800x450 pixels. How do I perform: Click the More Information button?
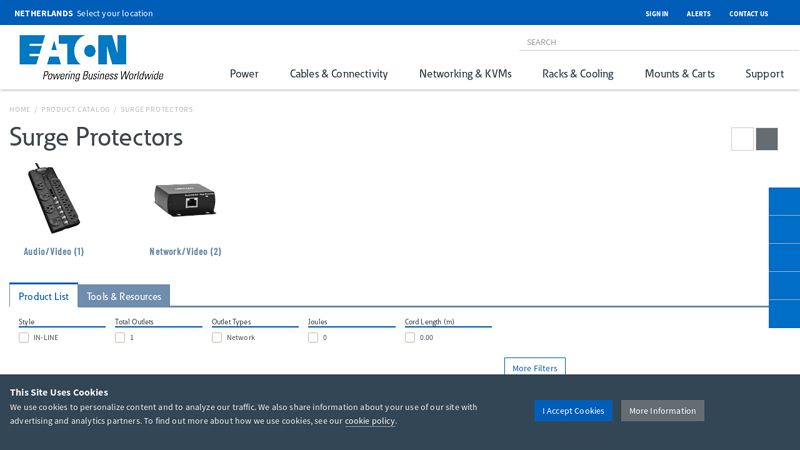(662, 411)
